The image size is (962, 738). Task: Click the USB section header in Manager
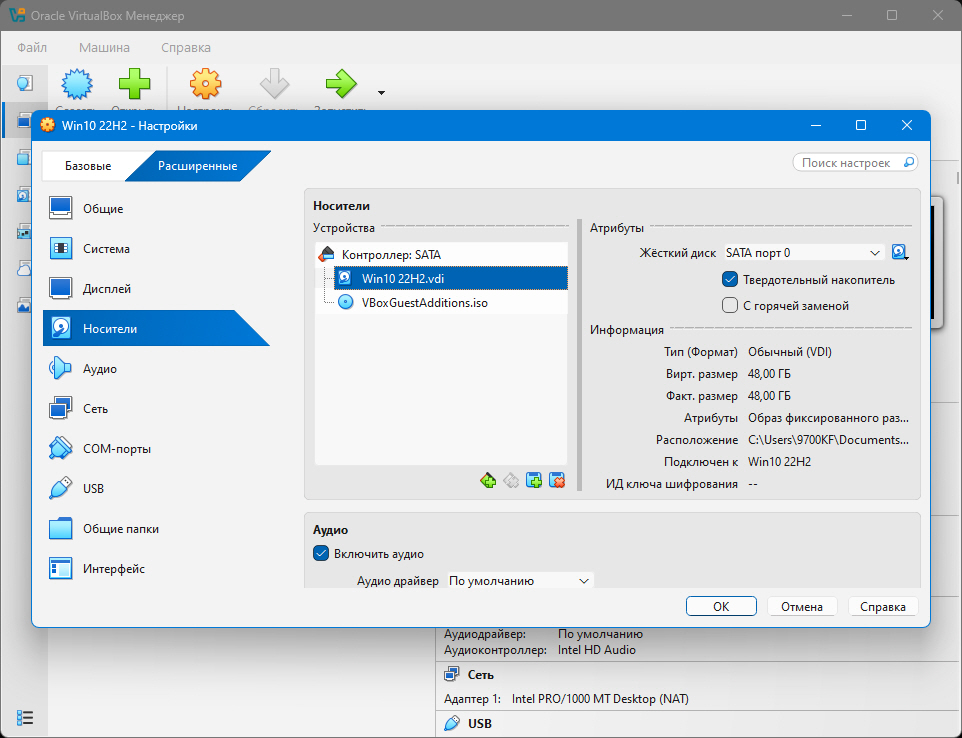click(480, 723)
